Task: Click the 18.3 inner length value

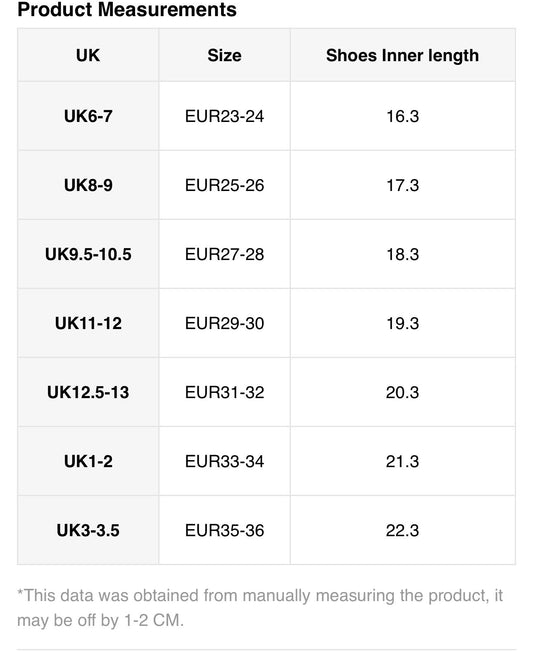Action: pyautogui.click(x=402, y=254)
